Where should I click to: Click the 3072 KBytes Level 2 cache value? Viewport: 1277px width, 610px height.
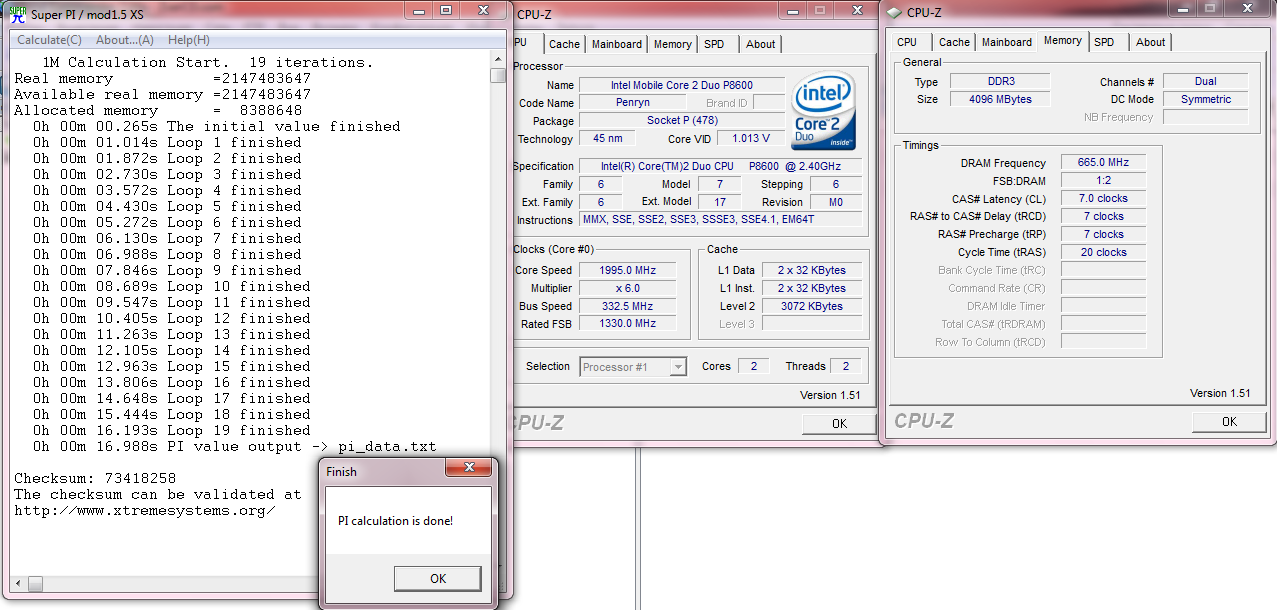tap(811, 306)
